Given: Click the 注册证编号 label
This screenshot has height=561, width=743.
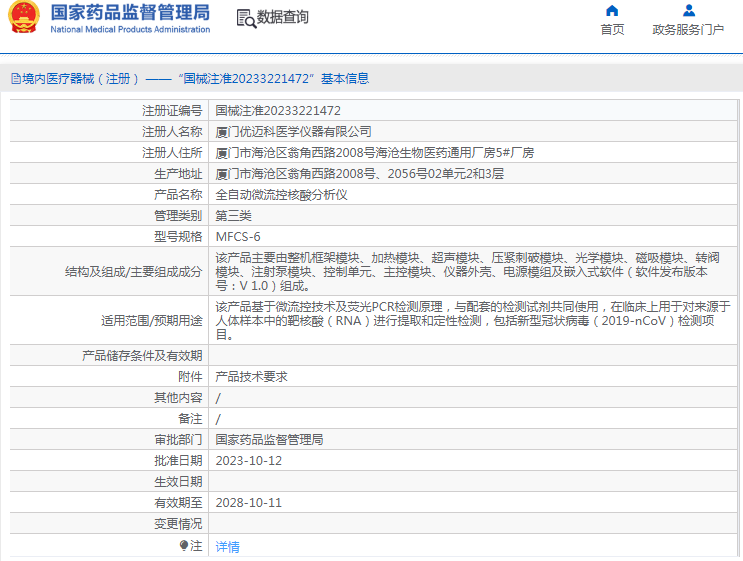Looking at the screenshot, I should 172,111.
